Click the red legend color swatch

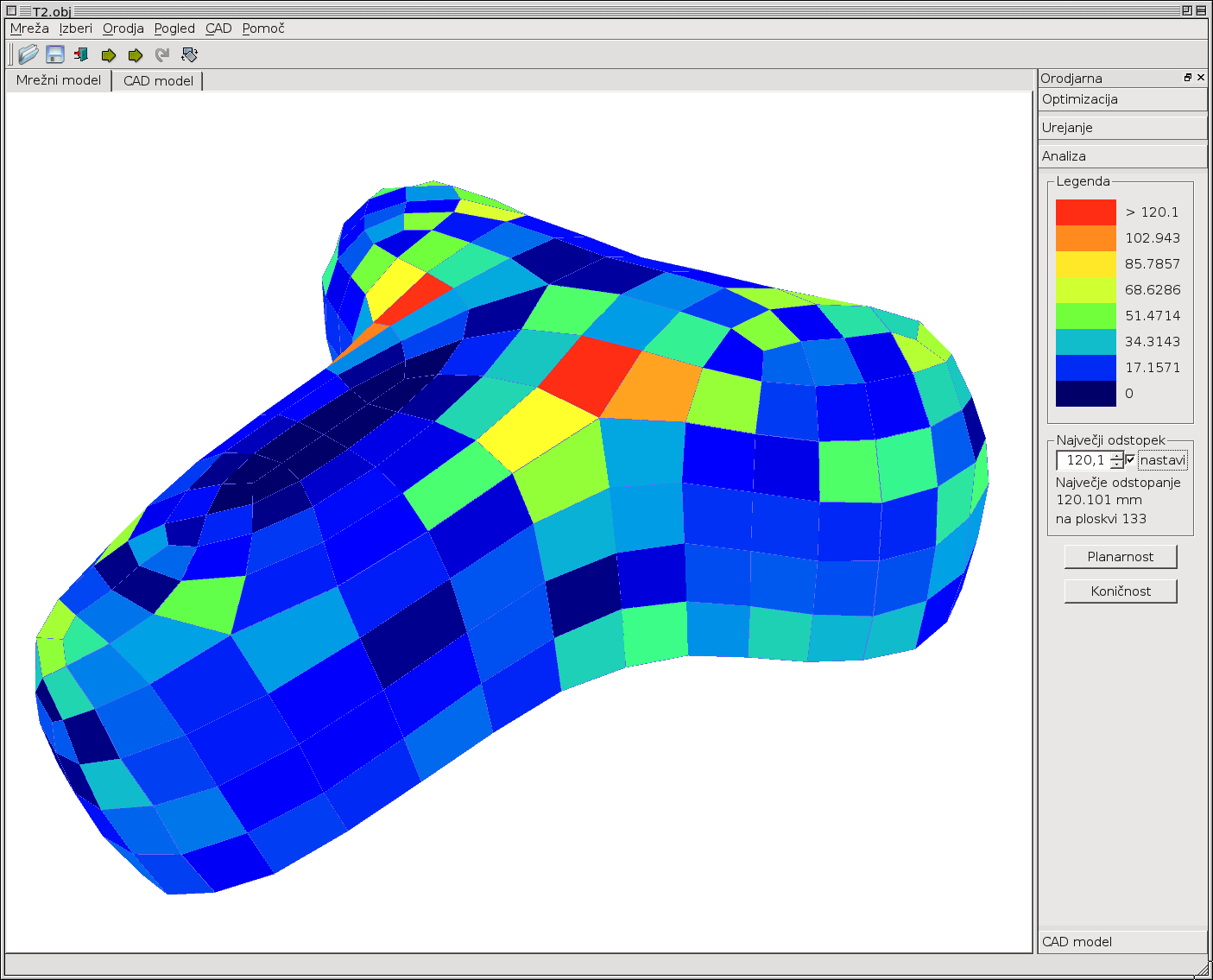(x=1085, y=212)
